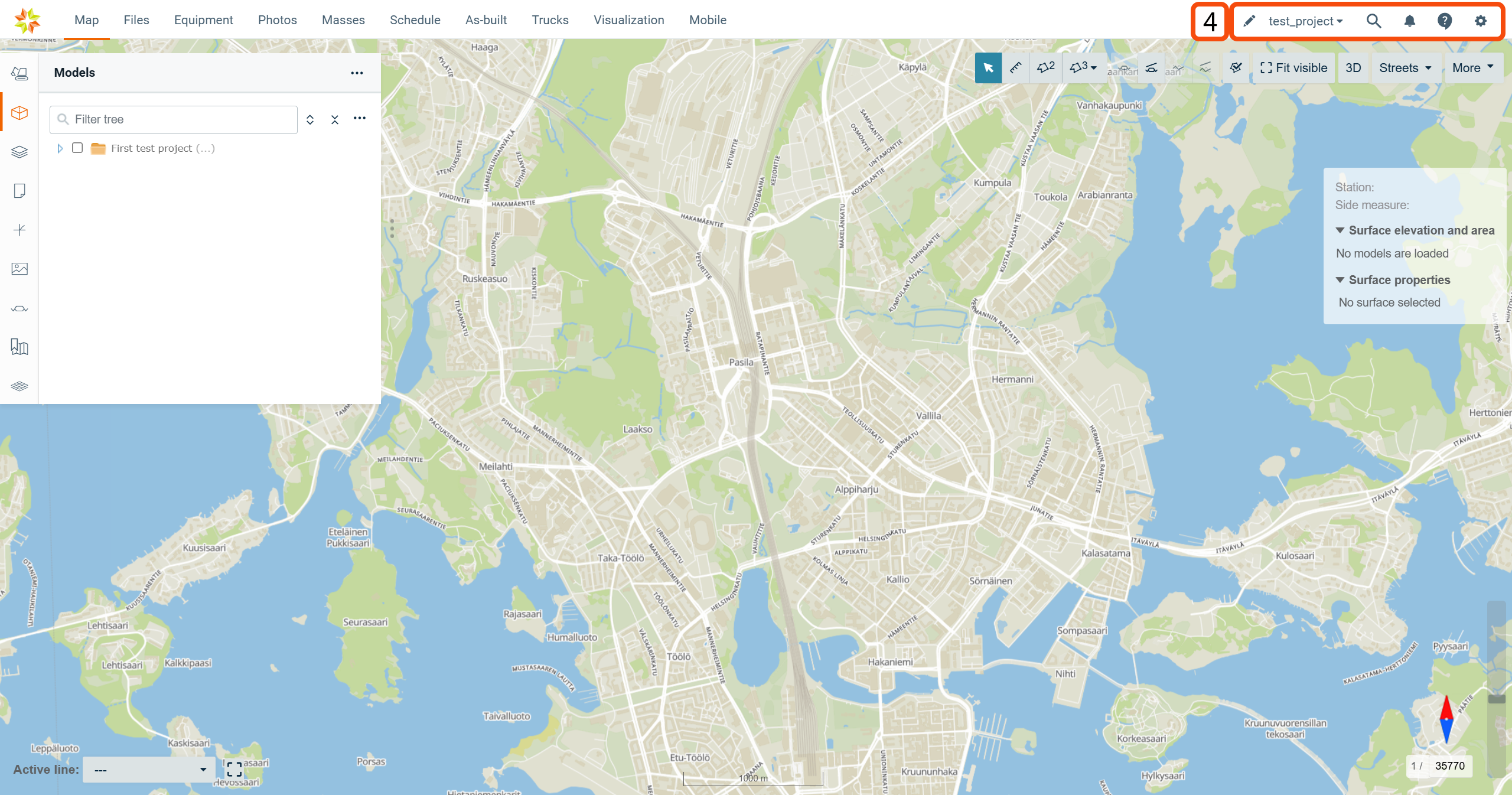Open the images sidebar icon
This screenshot has height=795, width=1512.
pyautogui.click(x=19, y=269)
